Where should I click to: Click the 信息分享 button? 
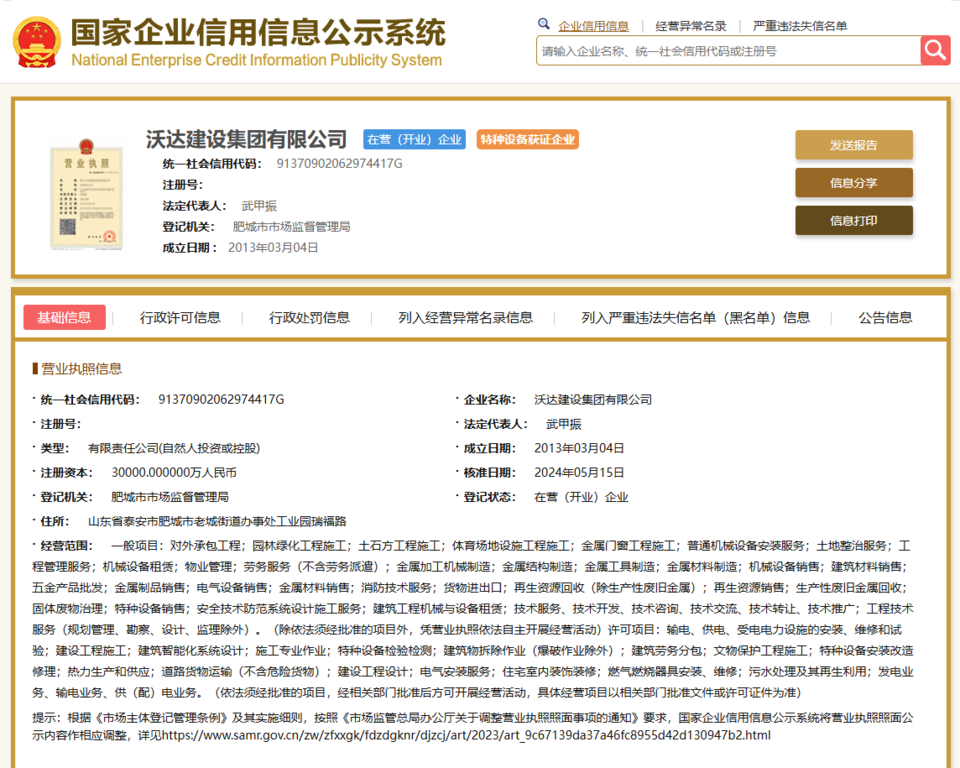(x=853, y=183)
